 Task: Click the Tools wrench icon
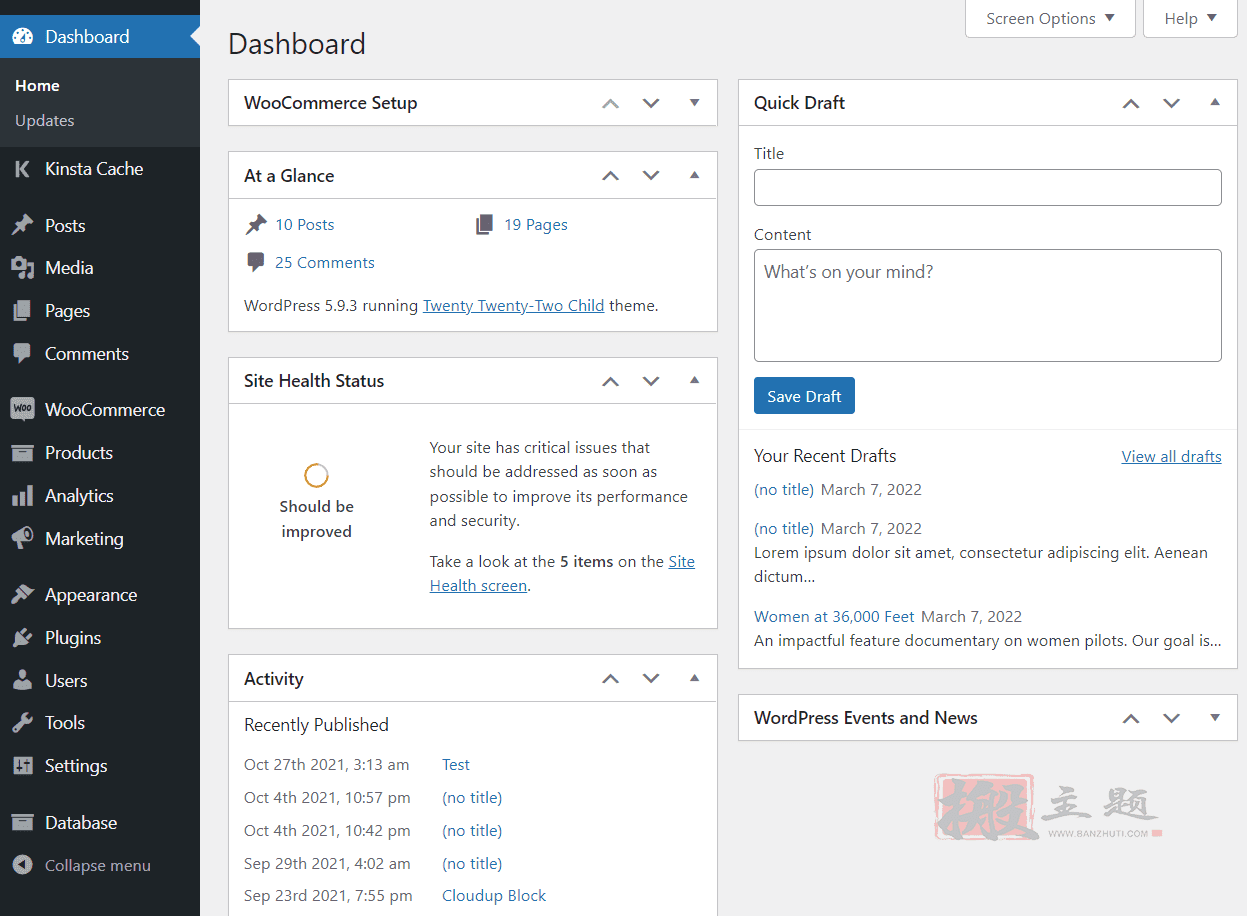(x=22, y=723)
